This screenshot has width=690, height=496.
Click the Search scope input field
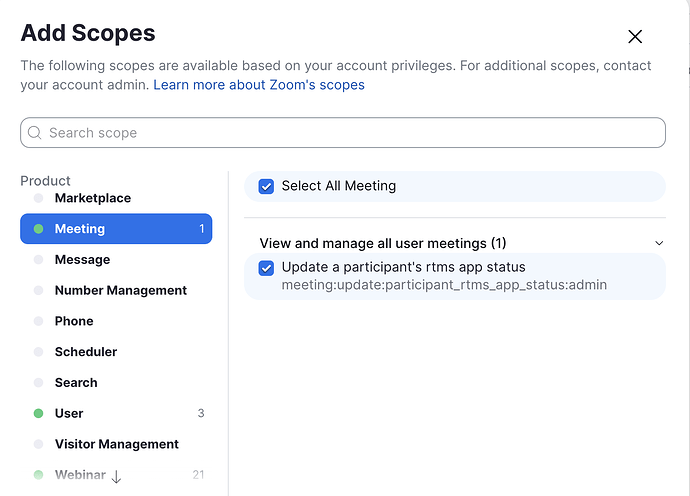[x=350, y=133]
